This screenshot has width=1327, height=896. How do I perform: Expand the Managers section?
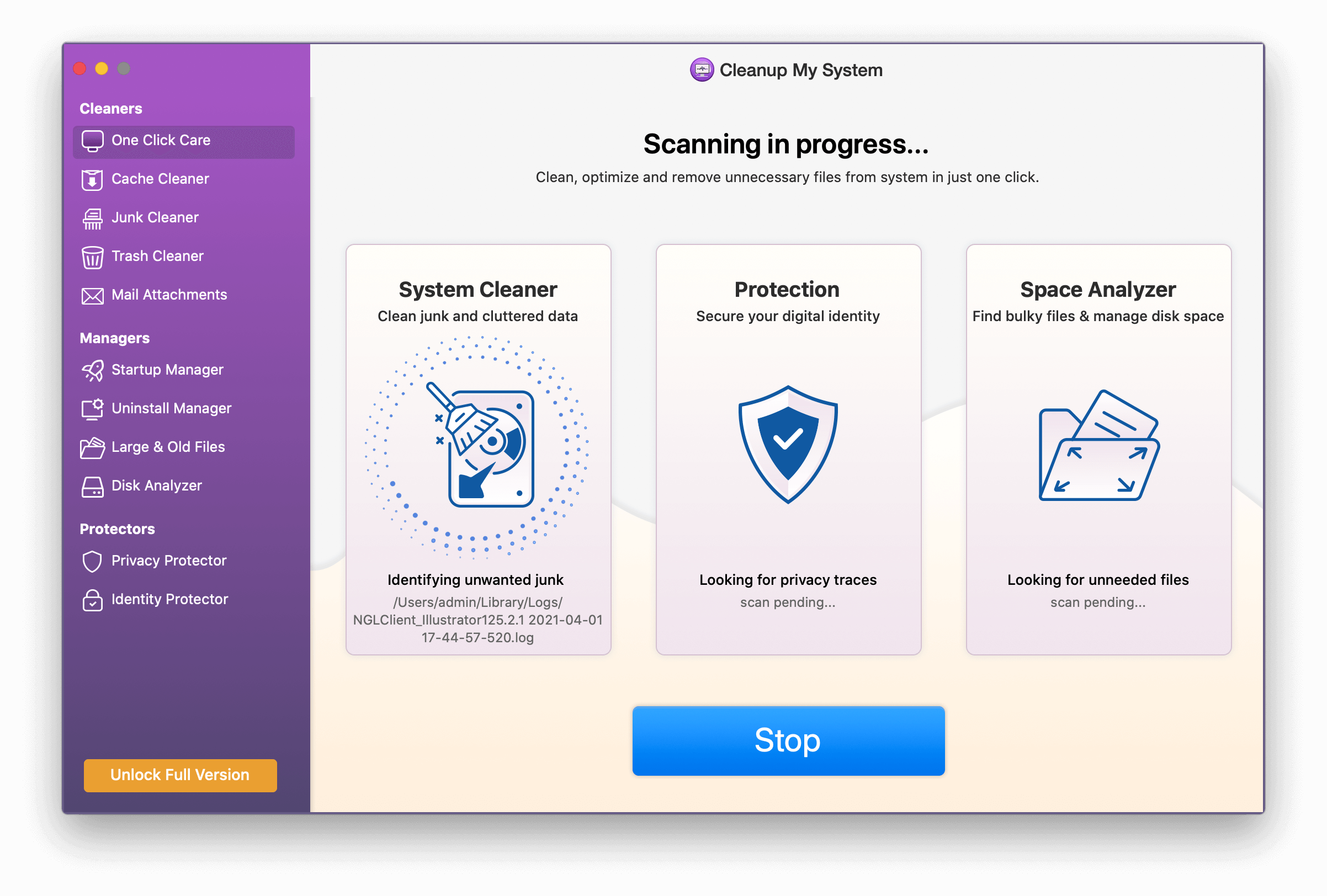(113, 337)
